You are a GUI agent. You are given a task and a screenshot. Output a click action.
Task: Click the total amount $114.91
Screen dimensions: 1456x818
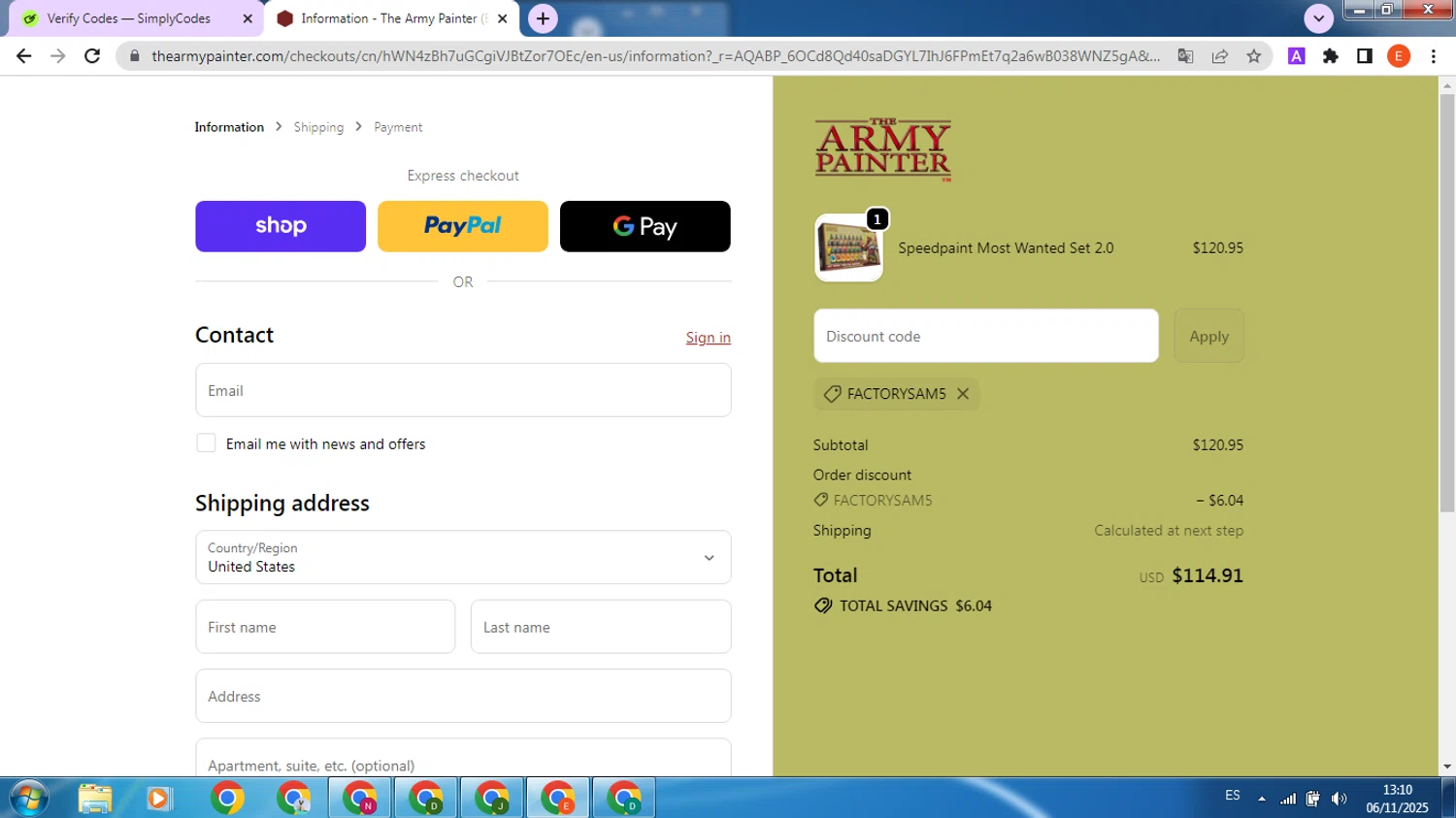pos(1208,575)
